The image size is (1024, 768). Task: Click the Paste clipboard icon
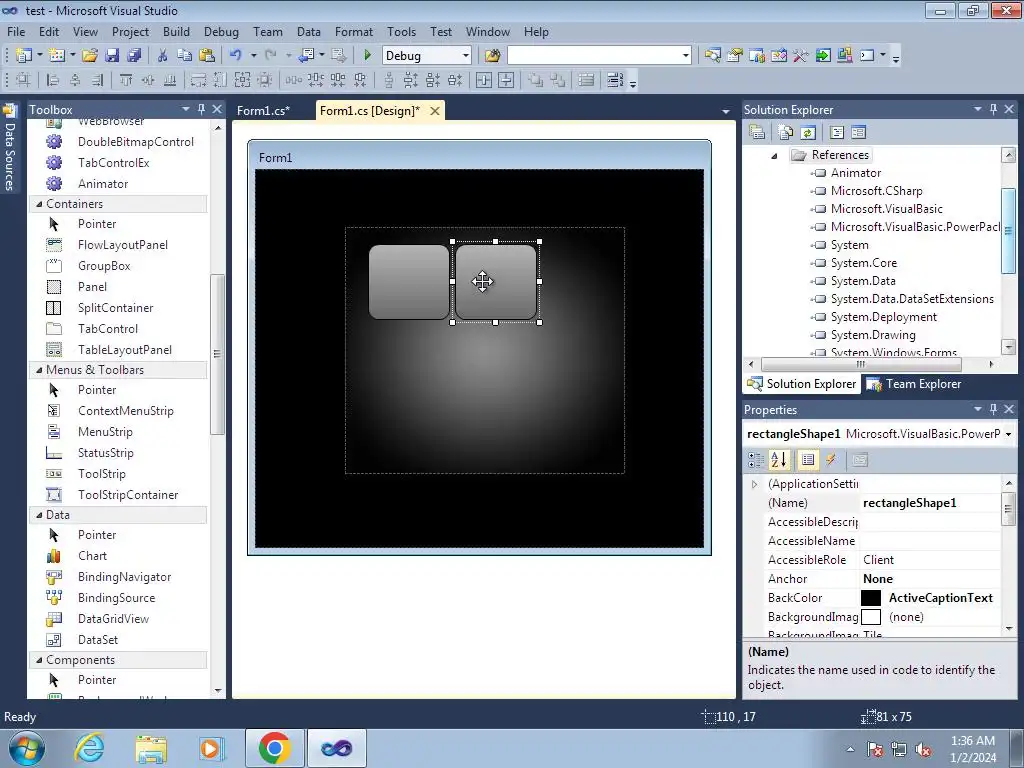pyautogui.click(x=207, y=56)
